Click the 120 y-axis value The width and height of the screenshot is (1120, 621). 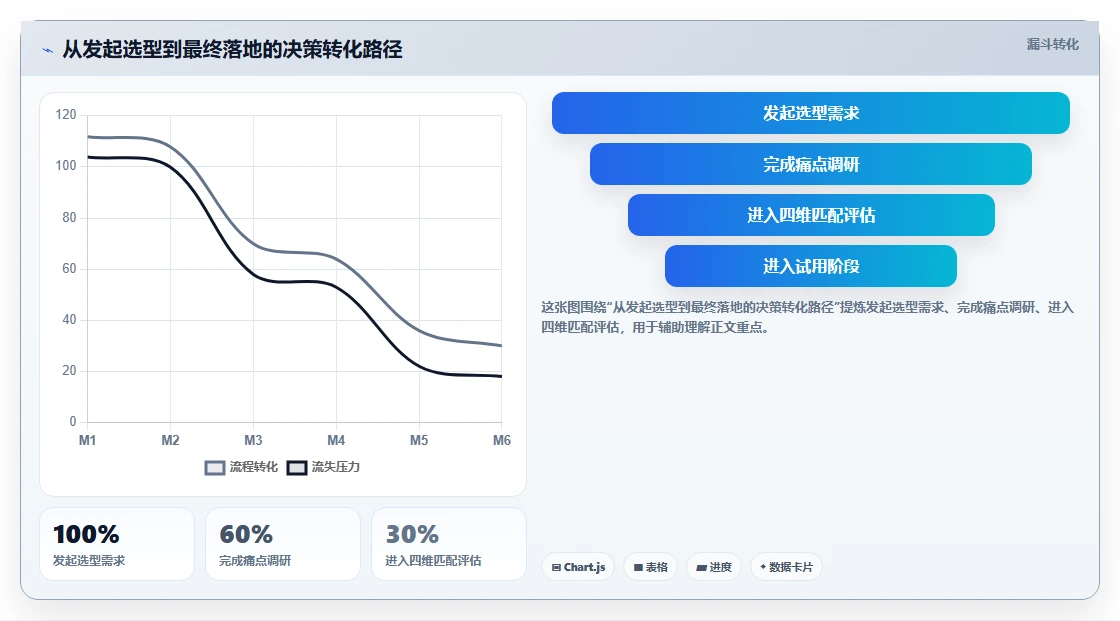66,114
